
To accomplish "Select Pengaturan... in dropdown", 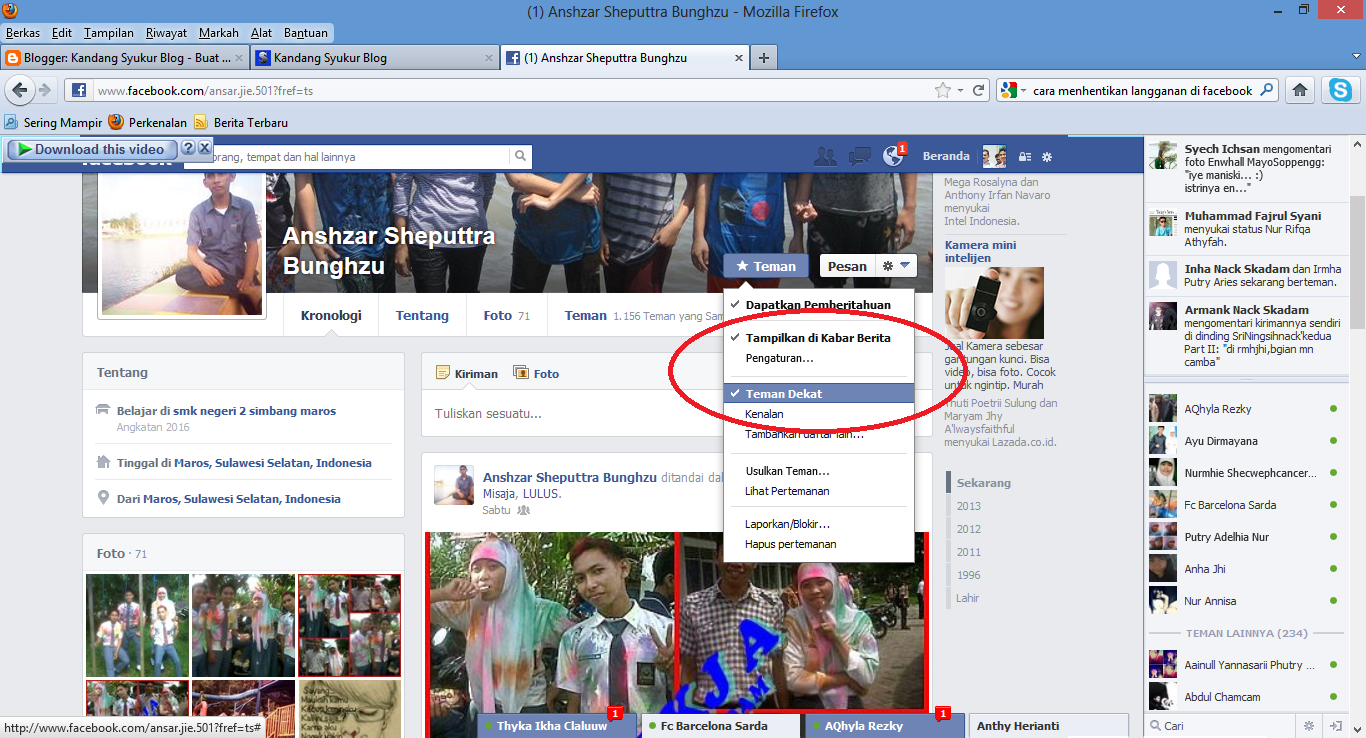I will pyautogui.click(x=818, y=358).
